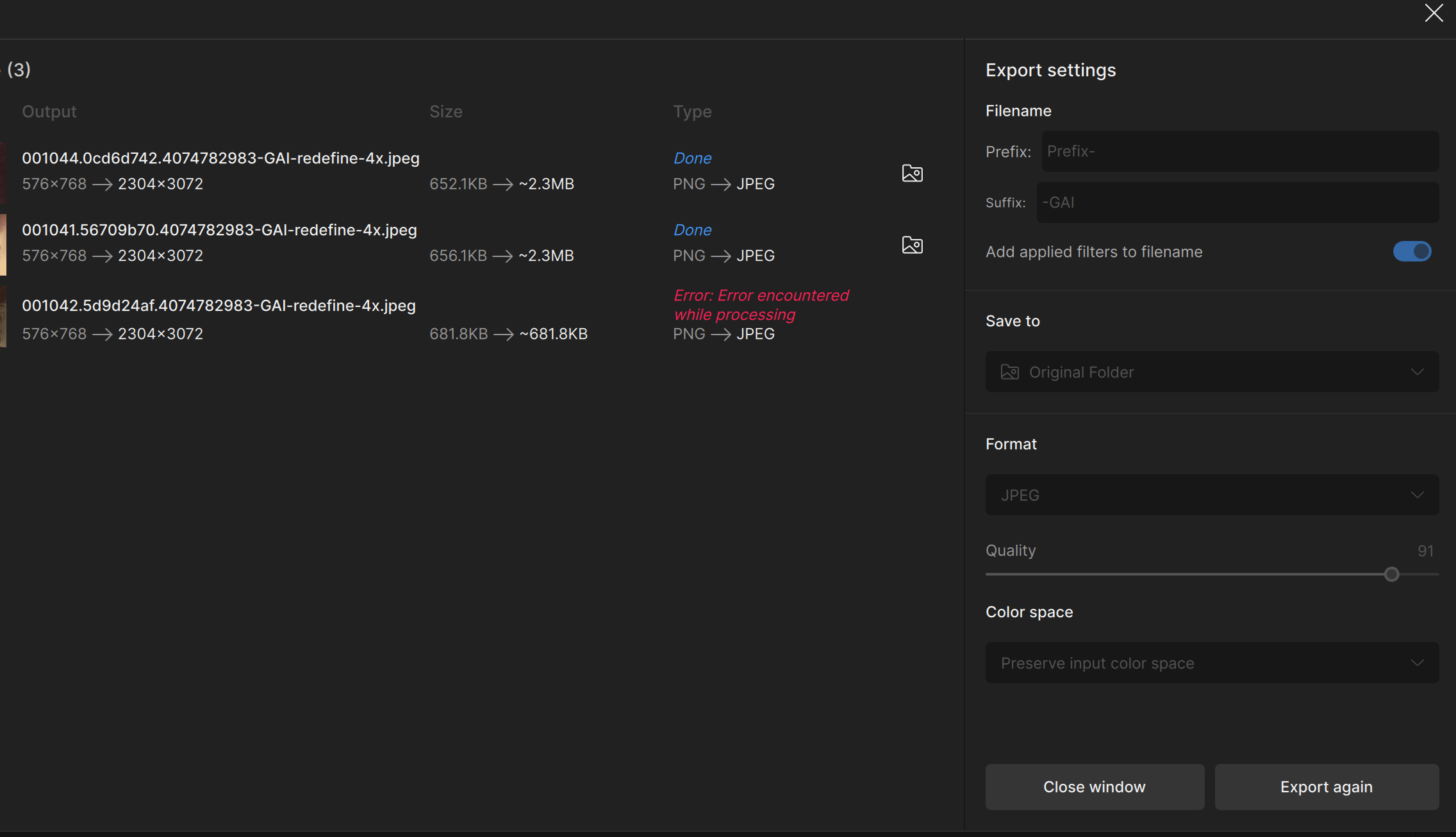
Task: Open output folder for 001041 image
Action: [912, 245]
